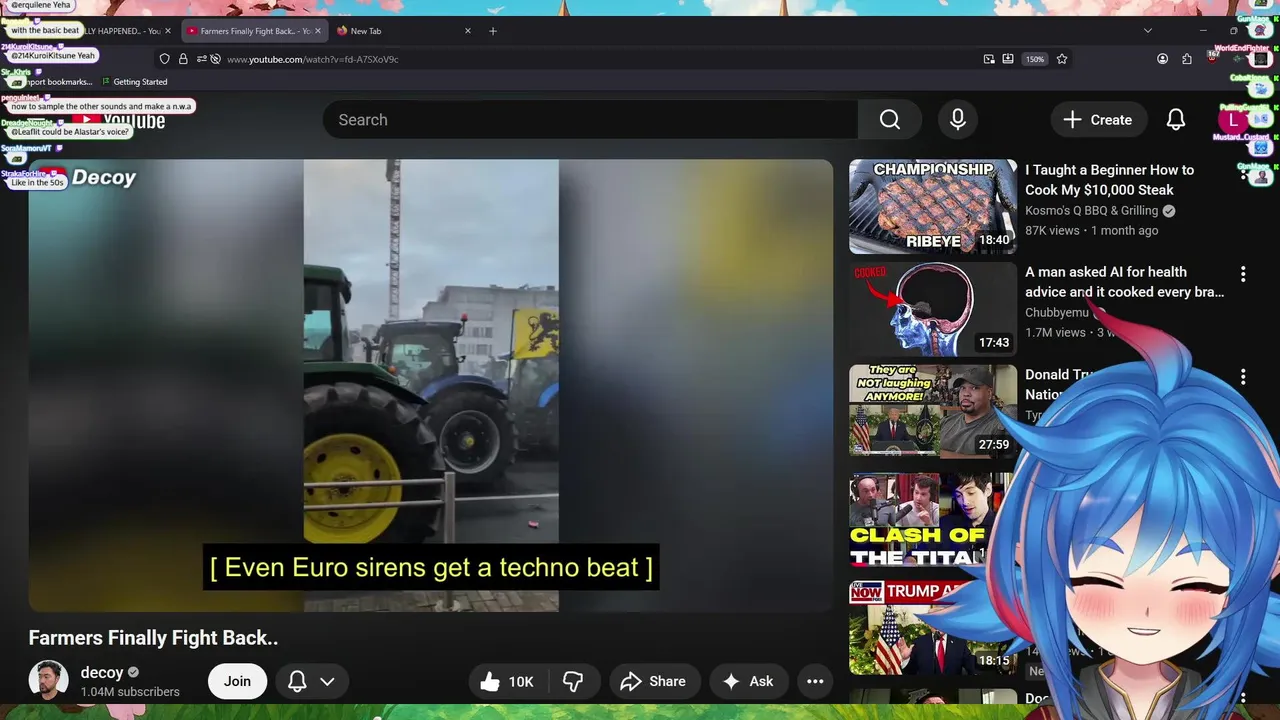Open AI health advice video thumbnail
This screenshot has width=1280, height=720.
coord(933,309)
